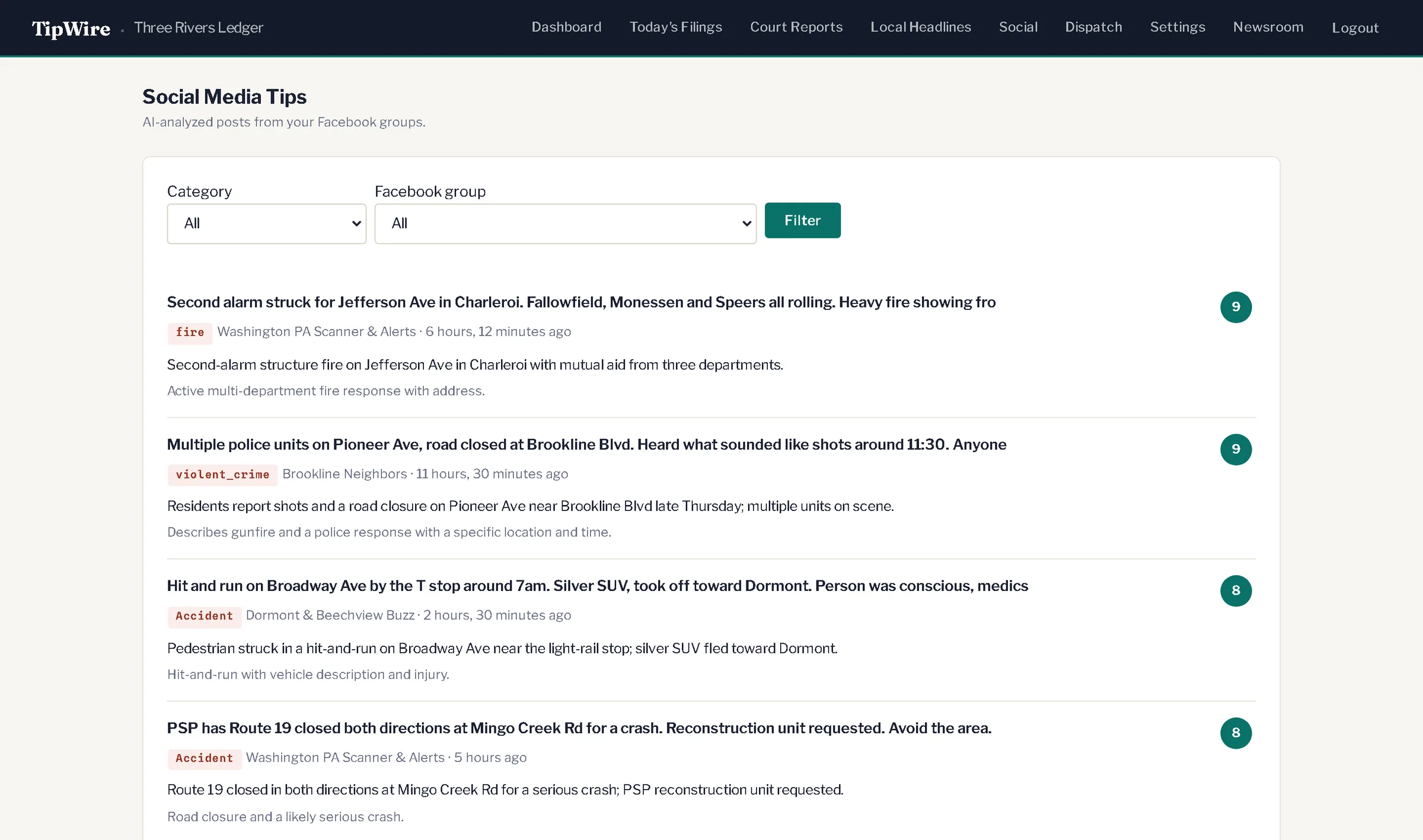Screen dimensions: 1423x840
Task: Click 'Dormont & Beechview Buzz' source text
Action: point(330,615)
